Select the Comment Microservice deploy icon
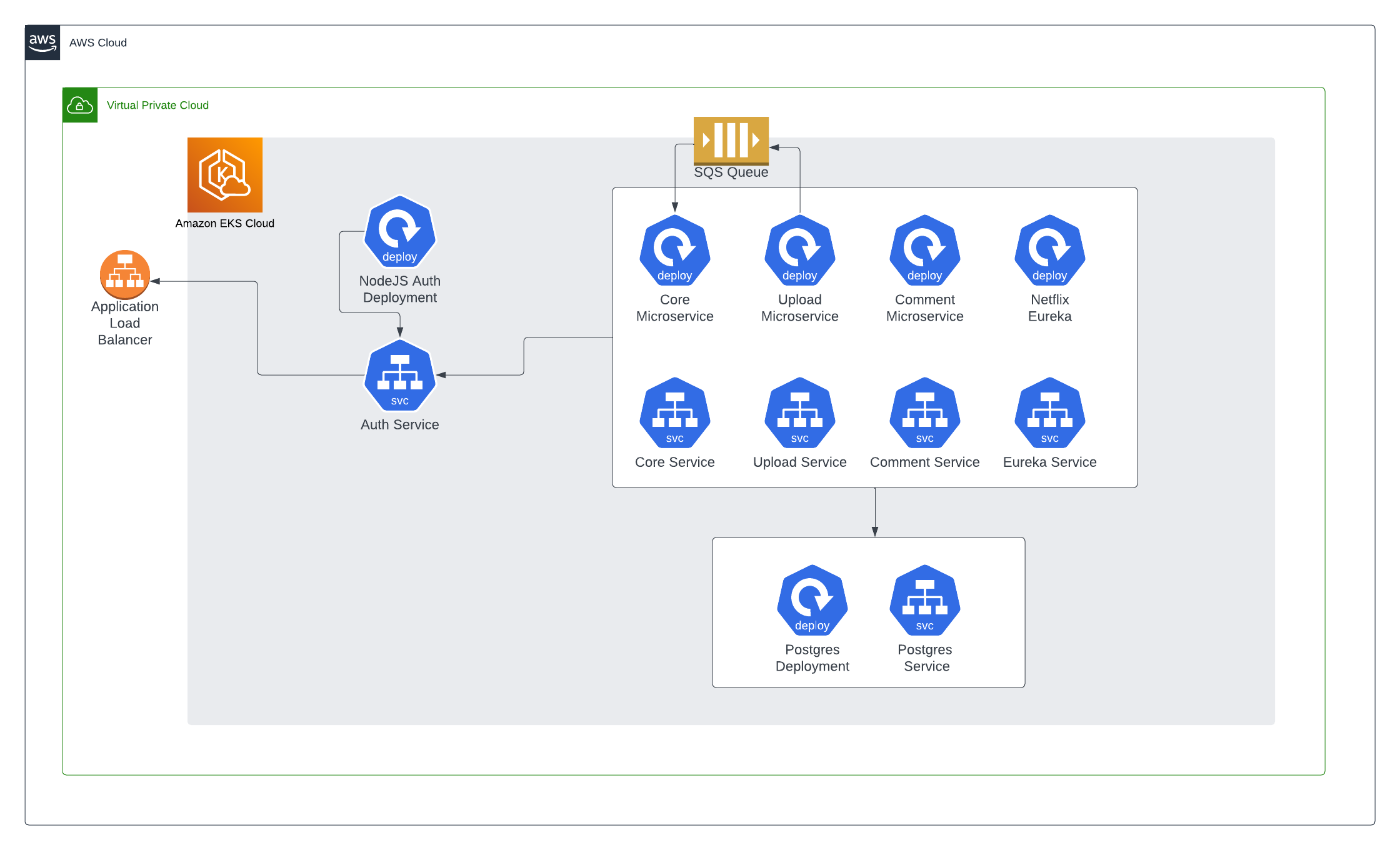The width and height of the screenshot is (1400, 850). click(924, 251)
